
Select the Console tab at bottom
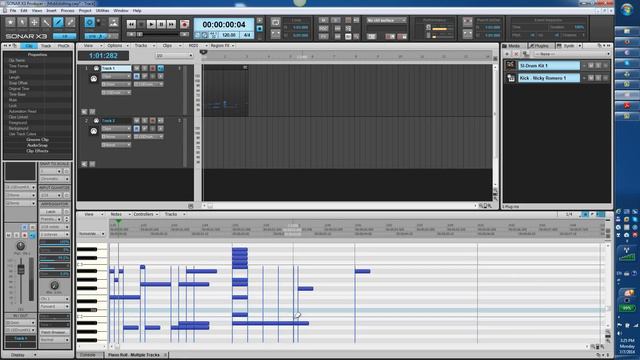click(88, 355)
